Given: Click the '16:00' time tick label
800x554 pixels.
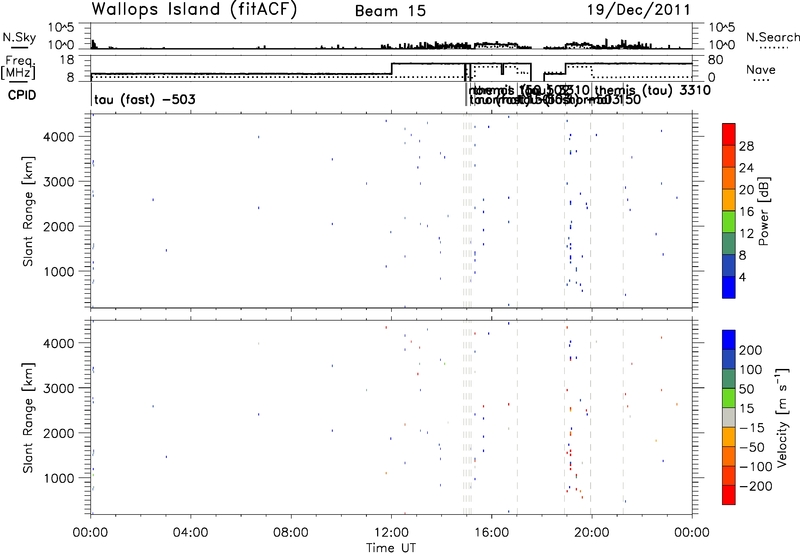Looking at the screenshot, I should coord(491,532).
